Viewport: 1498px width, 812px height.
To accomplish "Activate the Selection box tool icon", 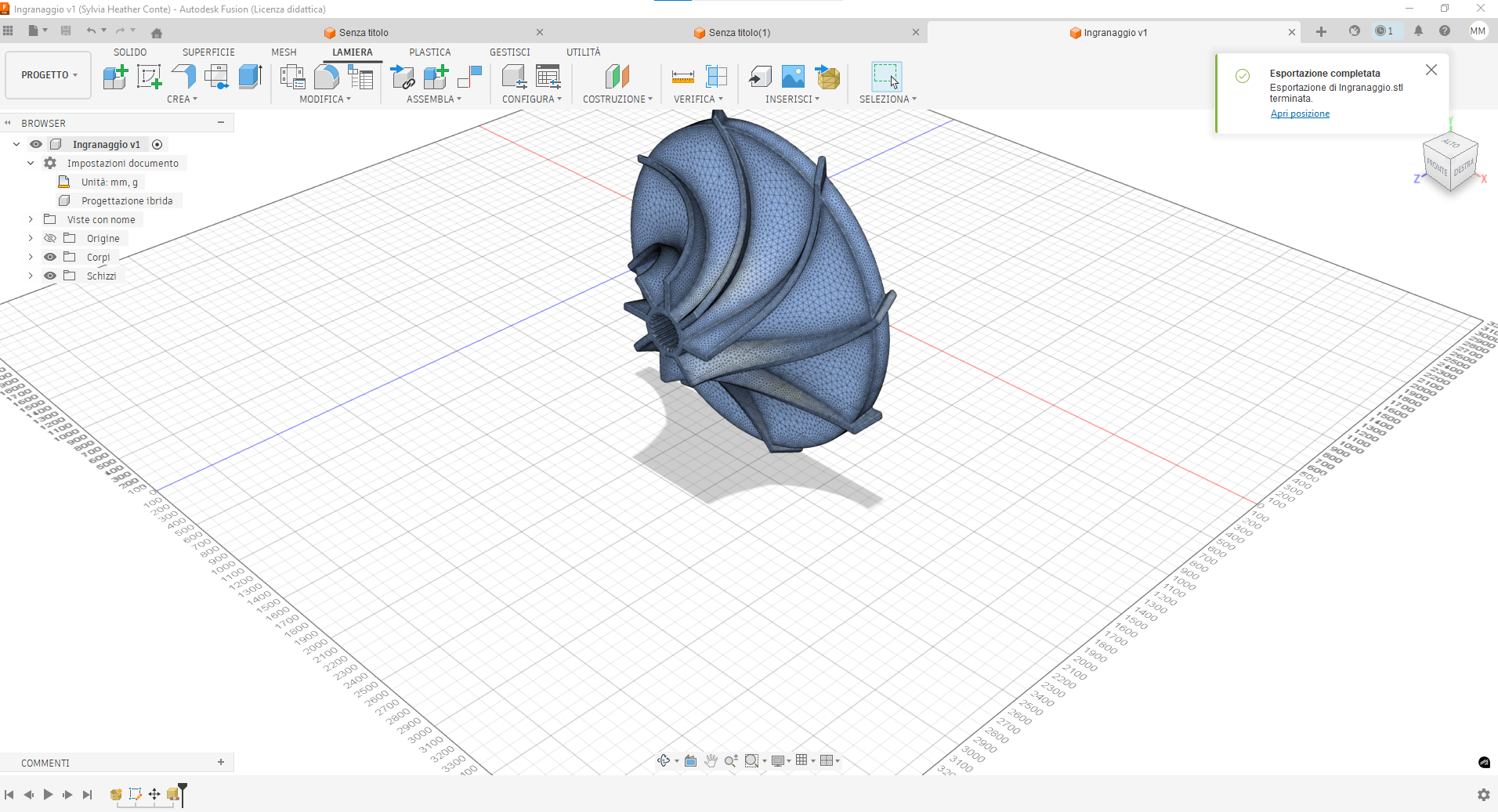I will click(886, 77).
